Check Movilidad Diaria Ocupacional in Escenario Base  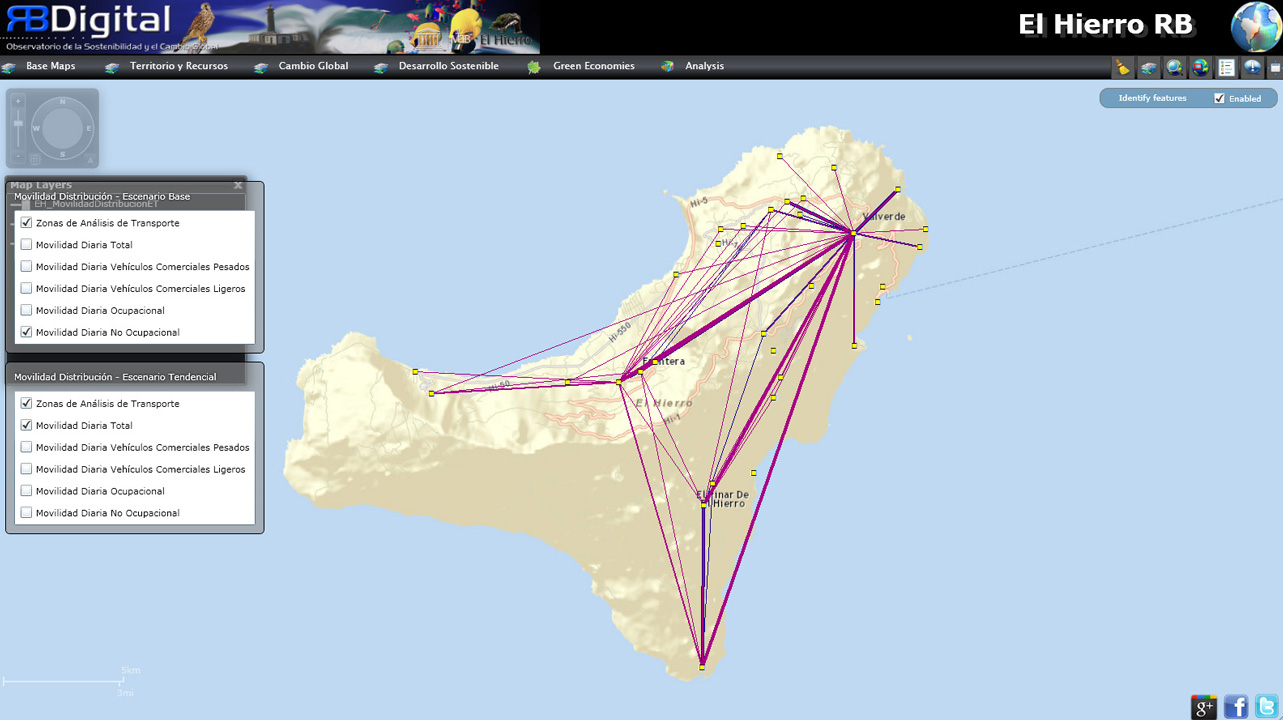pyautogui.click(x=26, y=310)
